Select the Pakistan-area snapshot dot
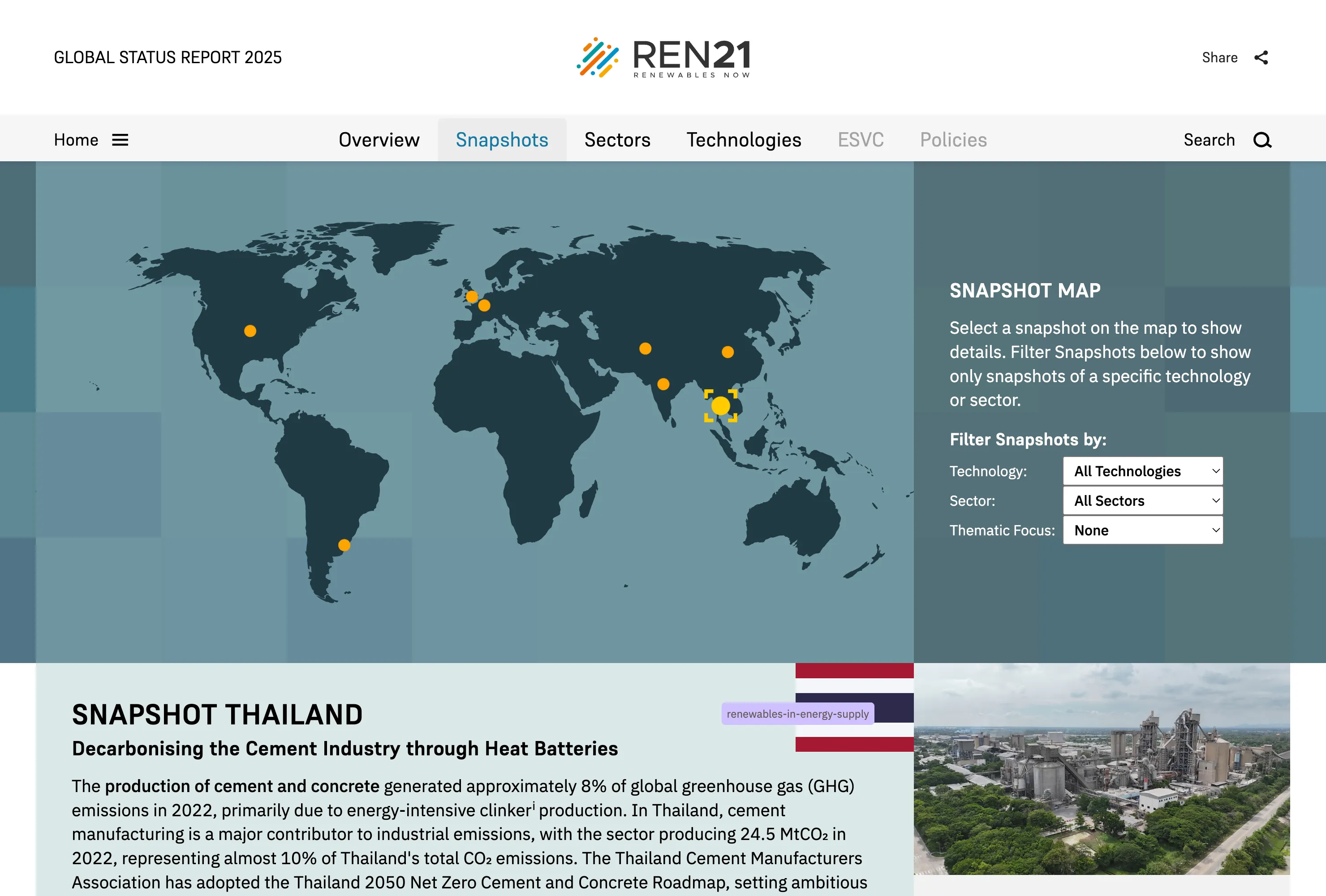The width and height of the screenshot is (1326, 896). click(x=646, y=349)
